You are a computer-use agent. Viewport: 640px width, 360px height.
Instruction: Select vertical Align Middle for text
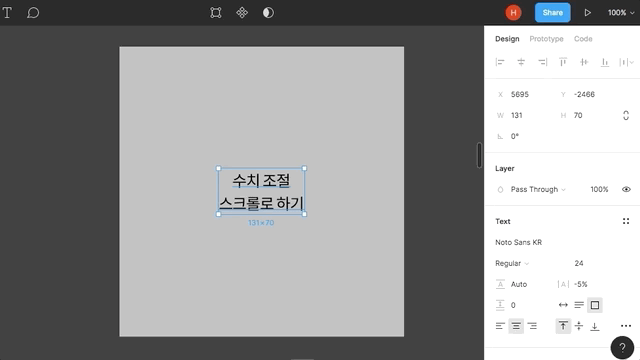[x=579, y=326]
